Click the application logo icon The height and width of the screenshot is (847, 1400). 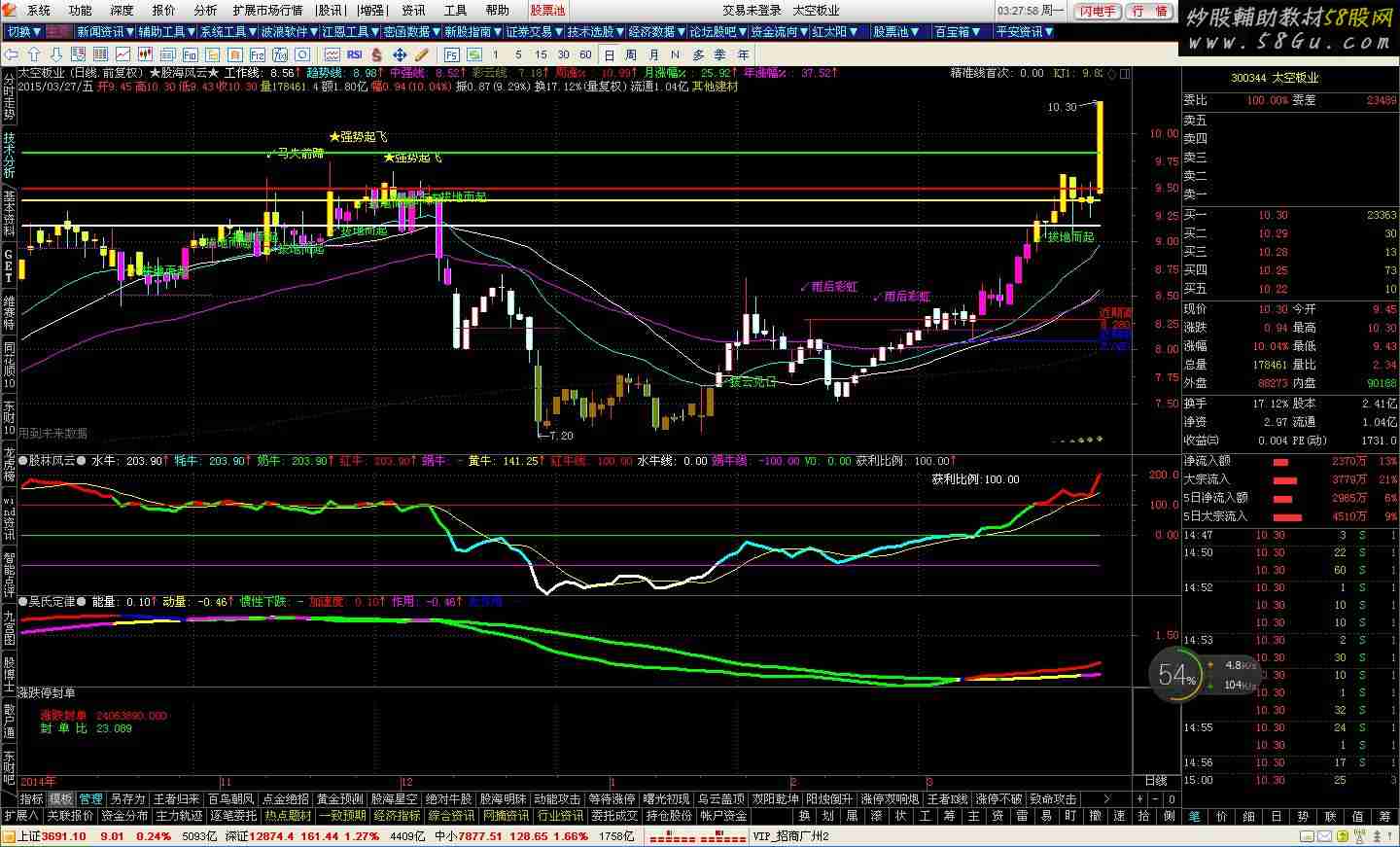(x=9, y=10)
